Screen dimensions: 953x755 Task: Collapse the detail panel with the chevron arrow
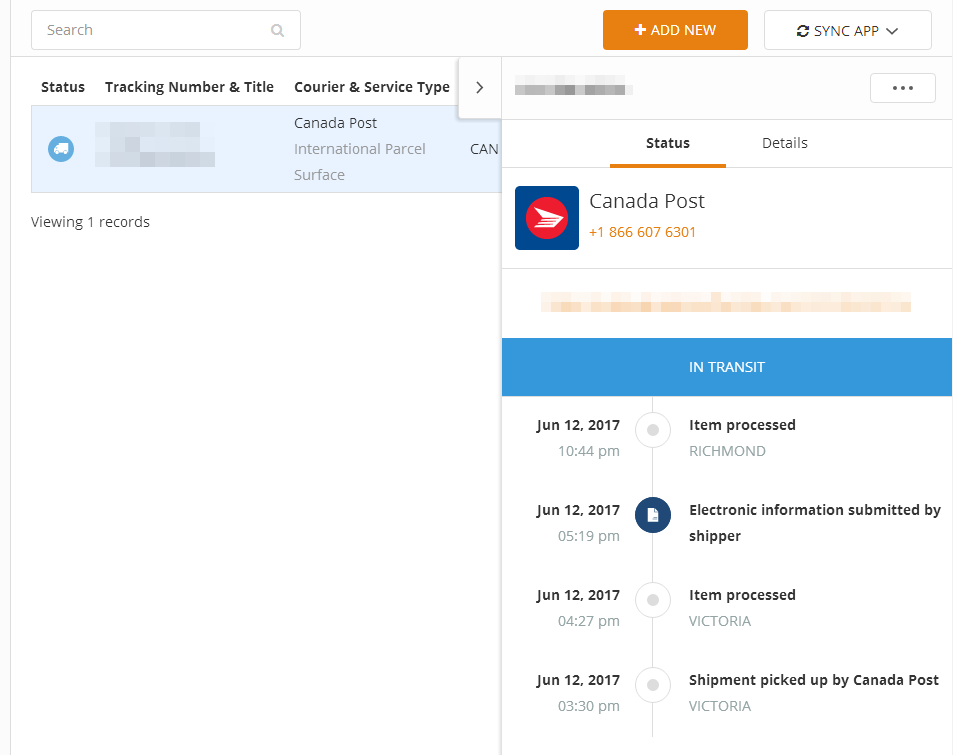(480, 88)
